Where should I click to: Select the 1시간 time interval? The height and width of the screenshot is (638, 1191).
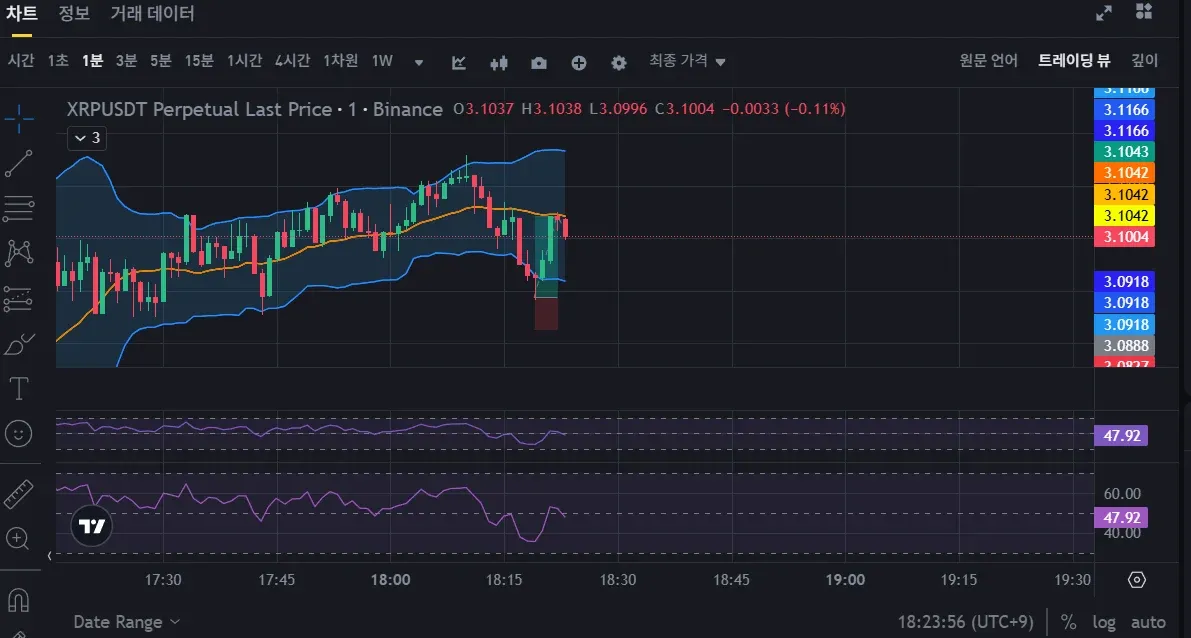(245, 61)
